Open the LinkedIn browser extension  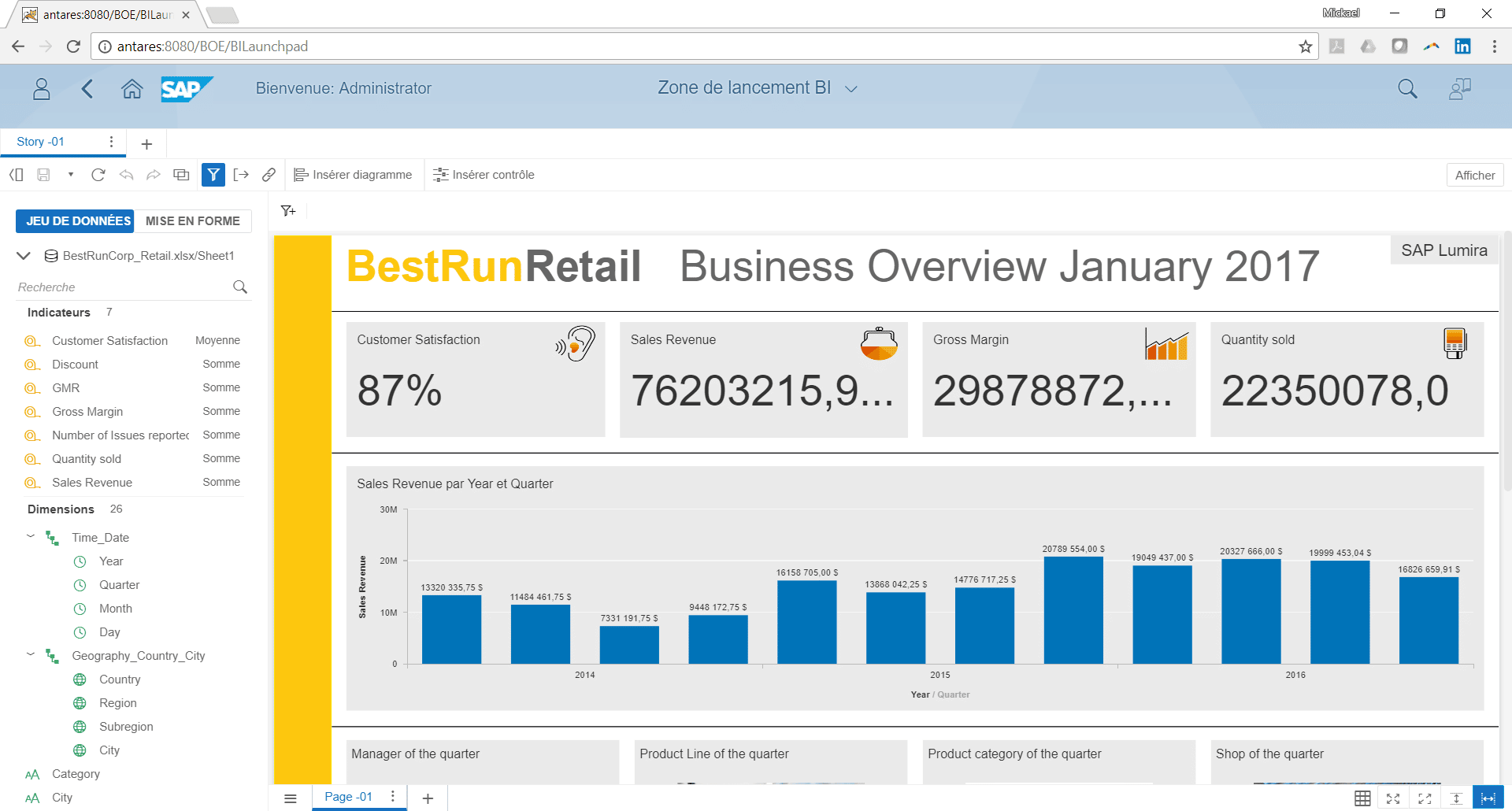tap(1462, 46)
